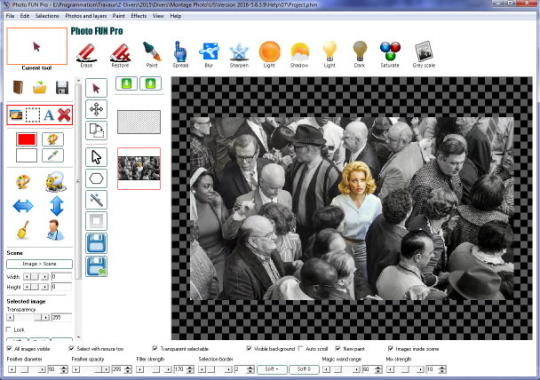Click the brown book new project icon
Screen dimensions: 540x380
[x=18, y=87]
